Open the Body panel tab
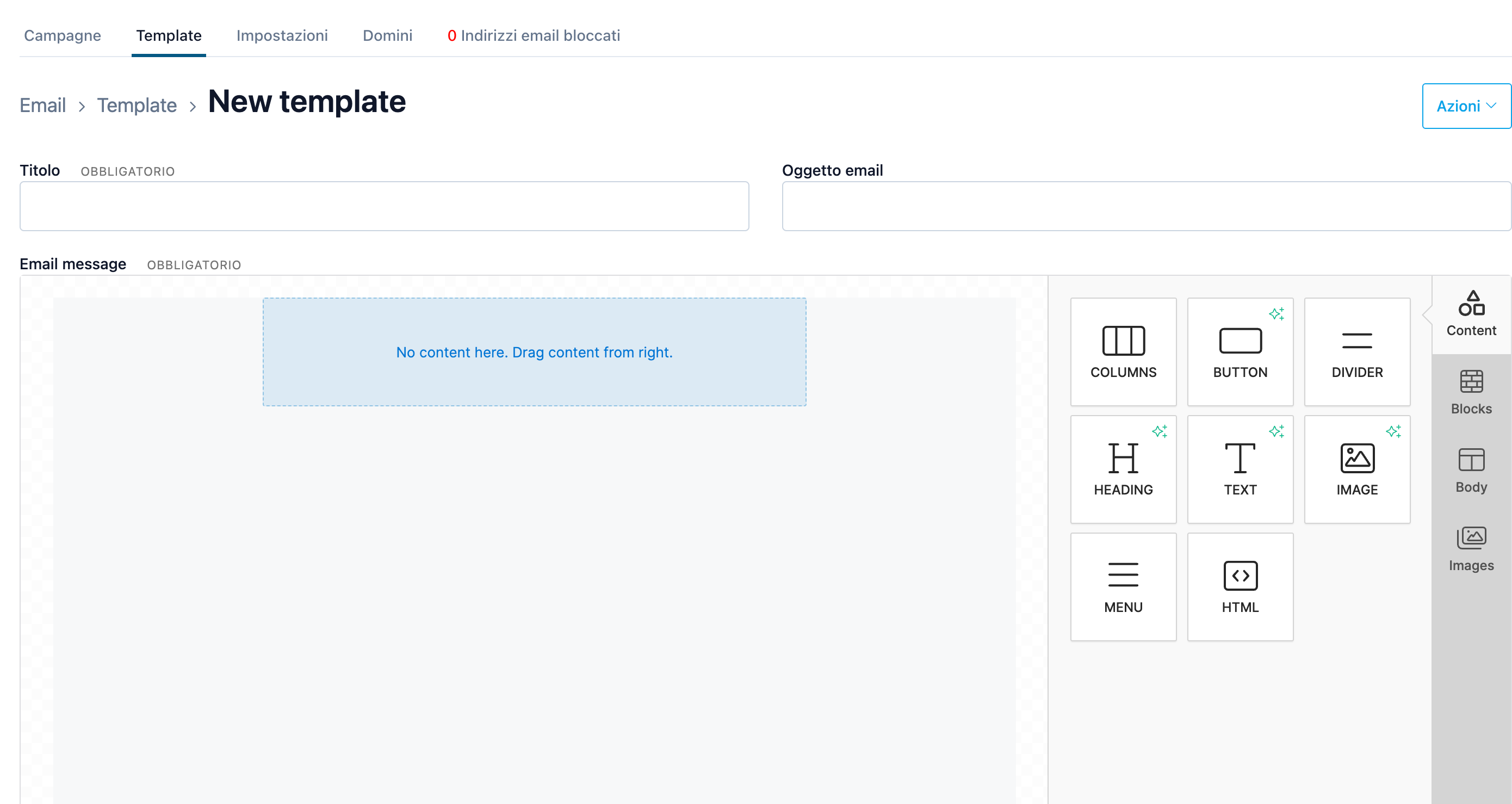The width and height of the screenshot is (1512, 804). pyautogui.click(x=1471, y=471)
